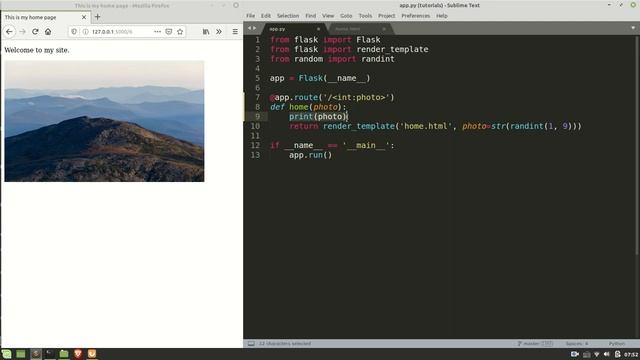
Task: Open the Tools menu
Action: 365,16
